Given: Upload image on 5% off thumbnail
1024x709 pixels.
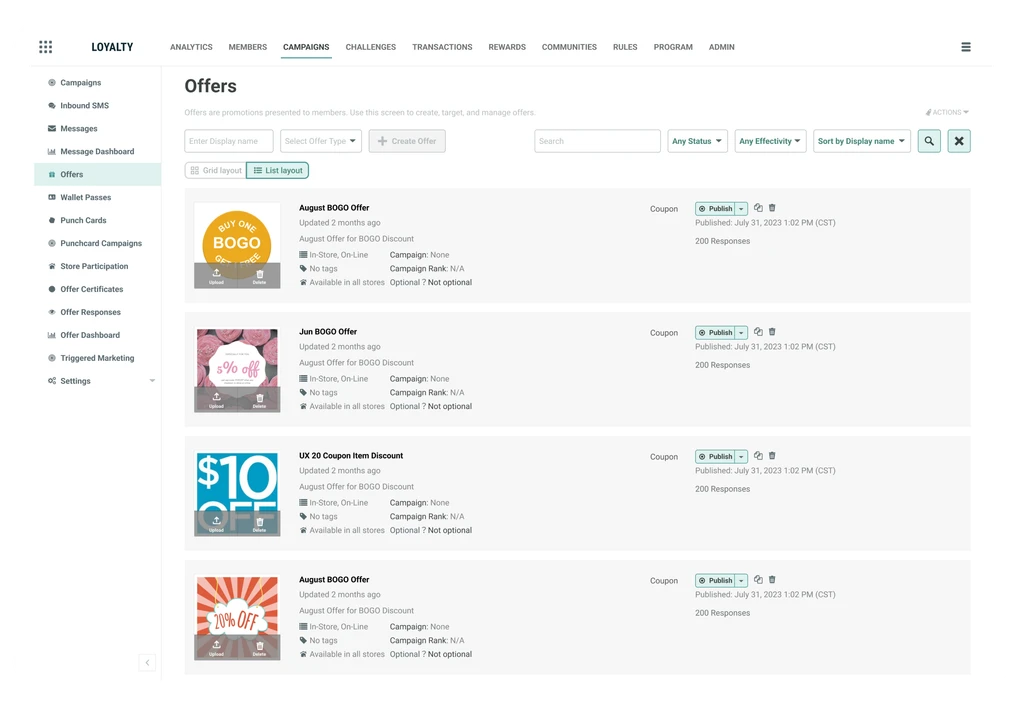Looking at the screenshot, I should click(216, 400).
